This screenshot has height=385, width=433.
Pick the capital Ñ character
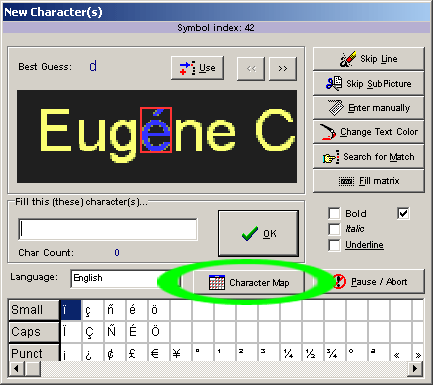click(x=115, y=332)
